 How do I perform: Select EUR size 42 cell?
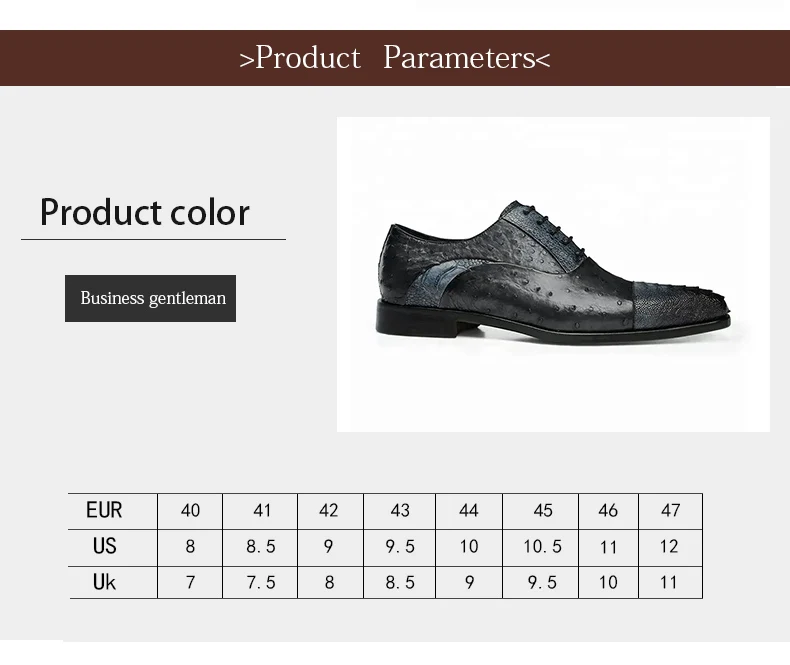(329, 511)
